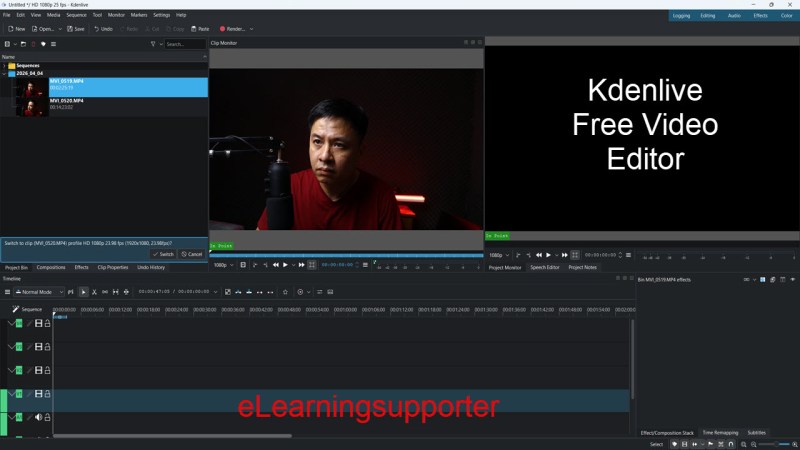Collapse the 2026_04_04 folder

(x=4, y=73)
